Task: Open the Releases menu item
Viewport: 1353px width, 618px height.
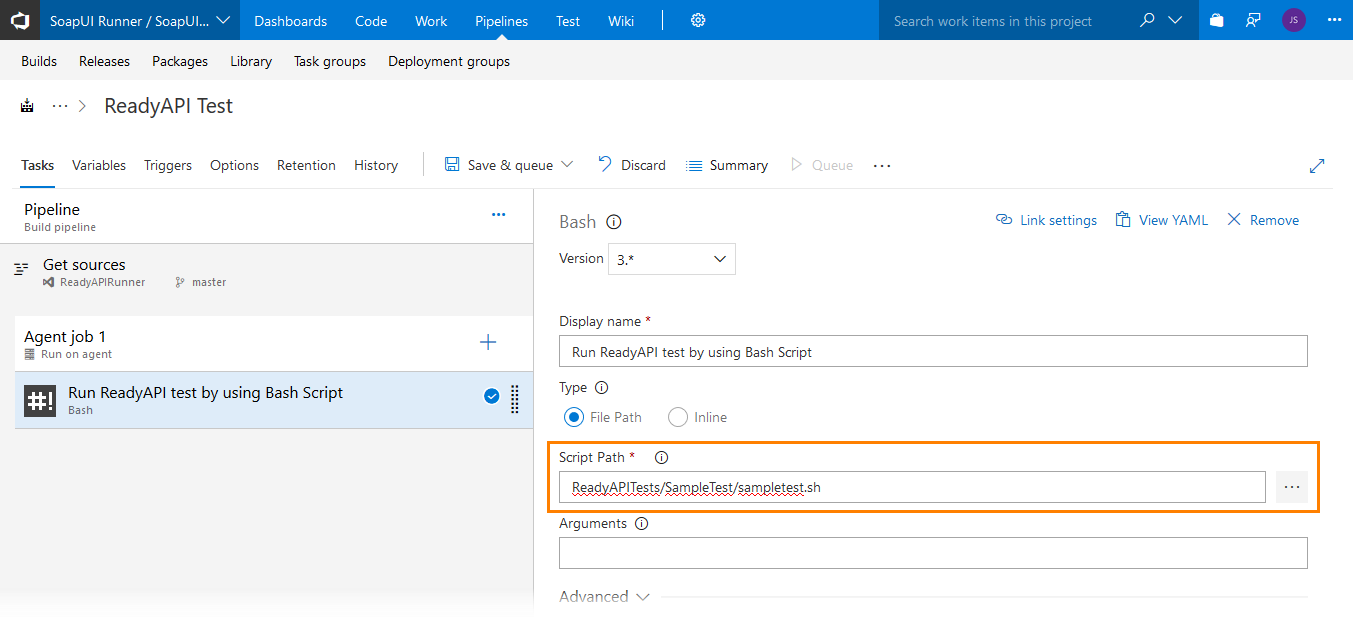Action: (104, 61)
